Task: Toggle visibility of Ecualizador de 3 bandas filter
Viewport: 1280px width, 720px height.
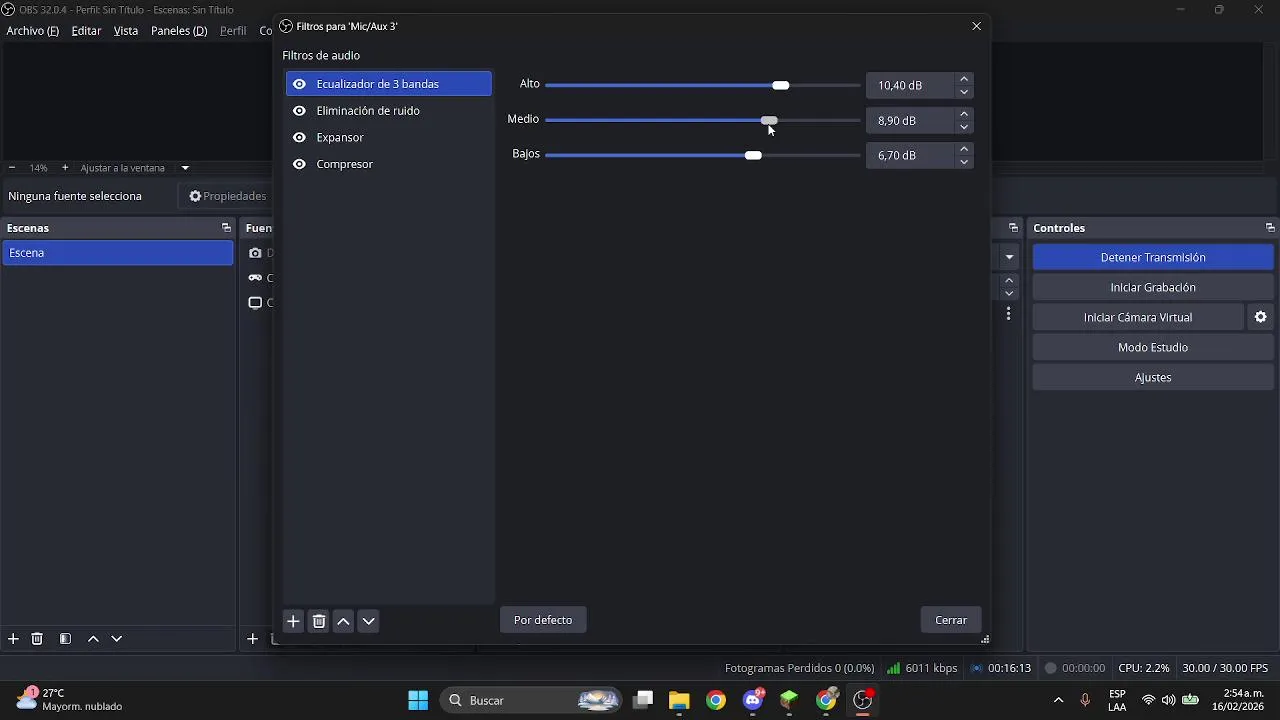Action: coord(299,84)
